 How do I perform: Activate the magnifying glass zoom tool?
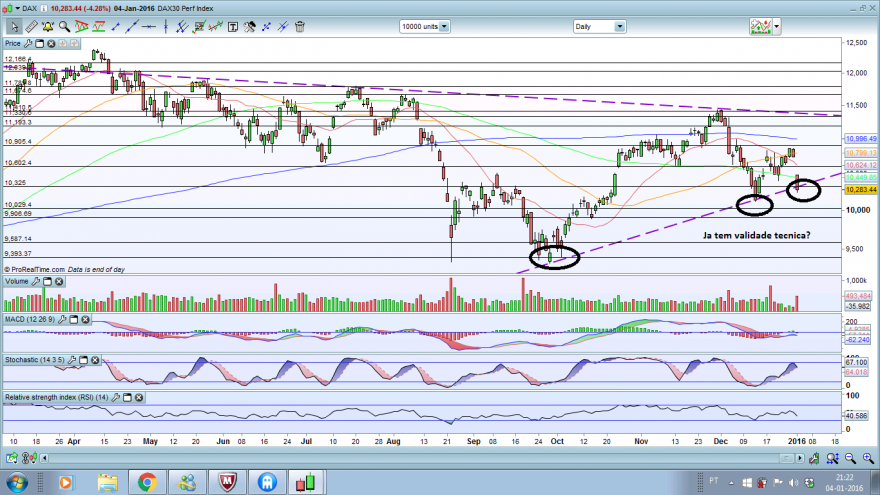tap(65, 26)
